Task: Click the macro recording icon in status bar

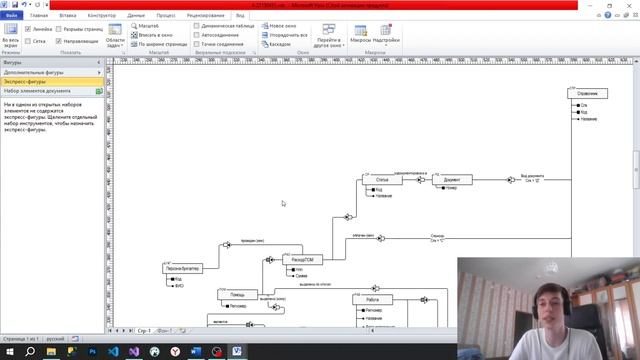Action: pyautogui.click(x=76, y=339)
